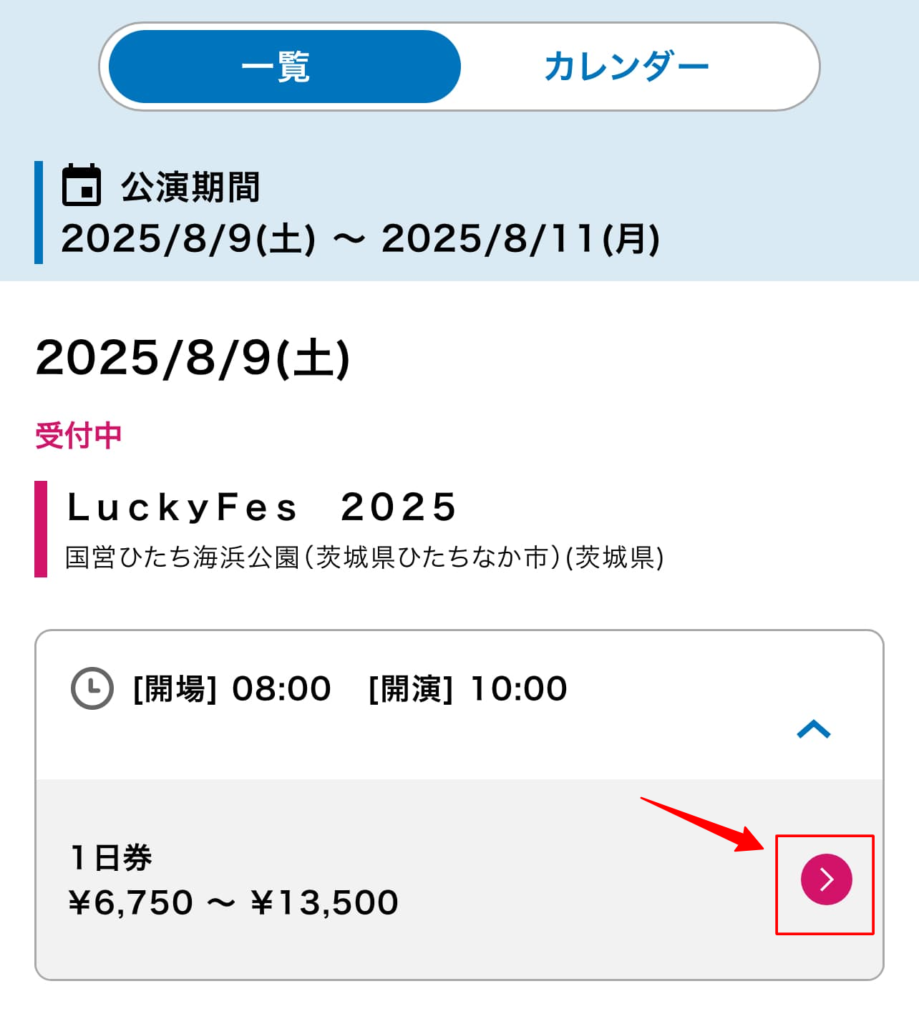Collapse the showtime card with the blue chevron
The height and width of the screenshot is (1024, 919).
click(813, 729)
